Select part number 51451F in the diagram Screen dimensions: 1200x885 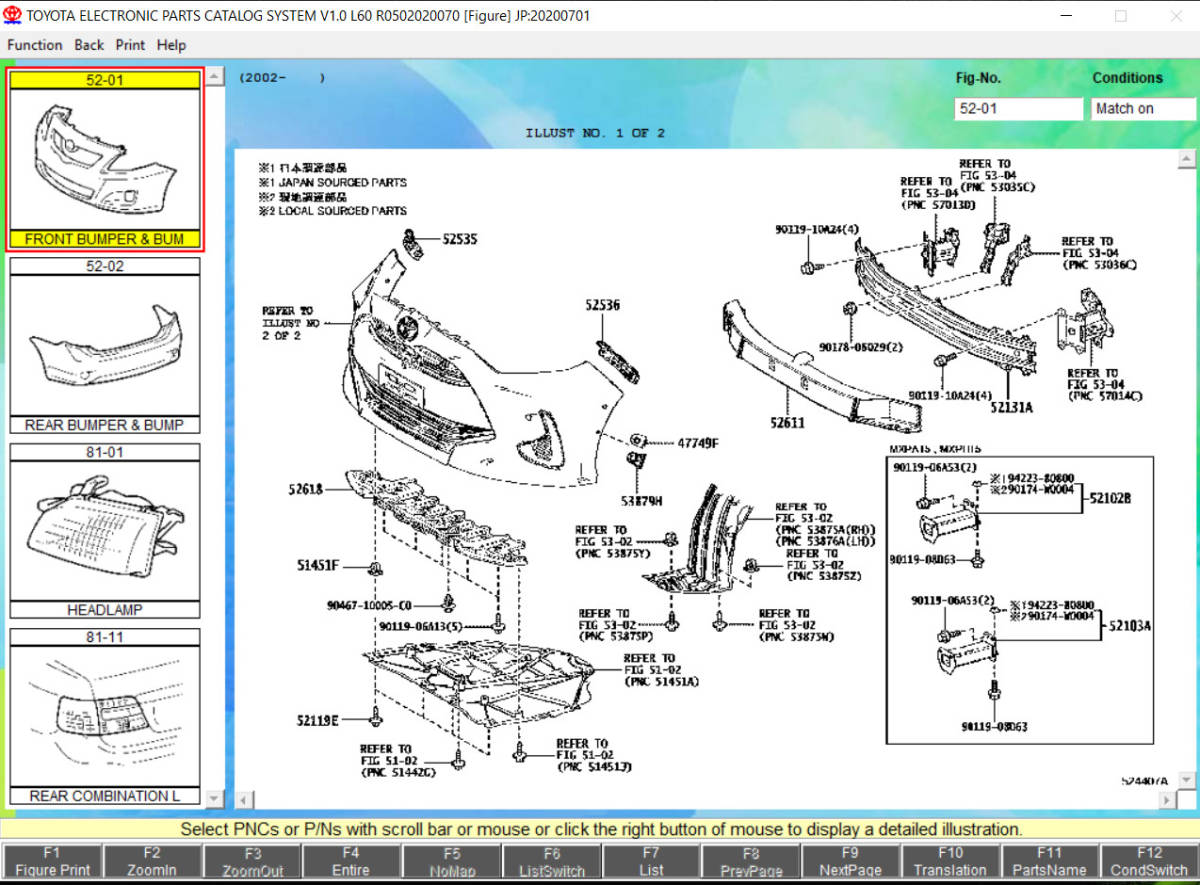pos(318,566)
